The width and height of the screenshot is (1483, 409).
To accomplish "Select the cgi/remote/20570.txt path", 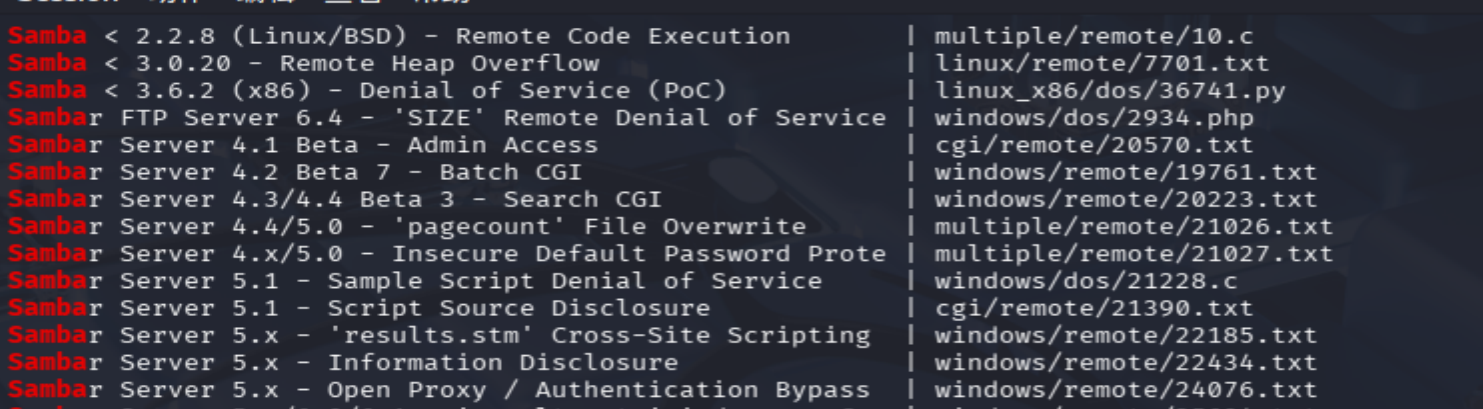I will click(1094, 145).
